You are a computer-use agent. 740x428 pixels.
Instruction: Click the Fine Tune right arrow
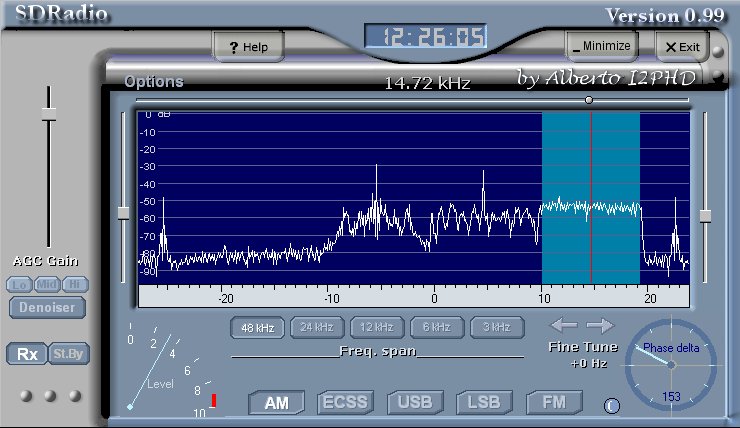pyautogui.click(x=600, y=325)
